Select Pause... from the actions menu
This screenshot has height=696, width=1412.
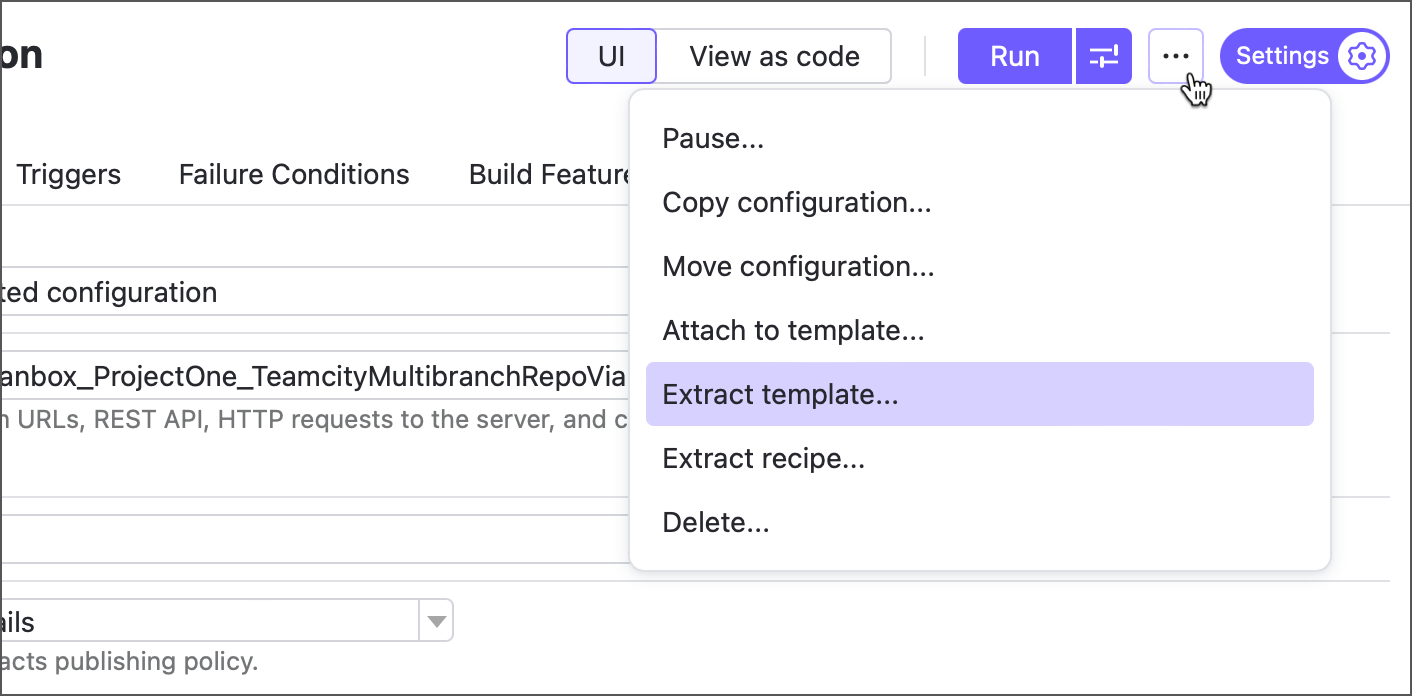(x=713, y=138)
